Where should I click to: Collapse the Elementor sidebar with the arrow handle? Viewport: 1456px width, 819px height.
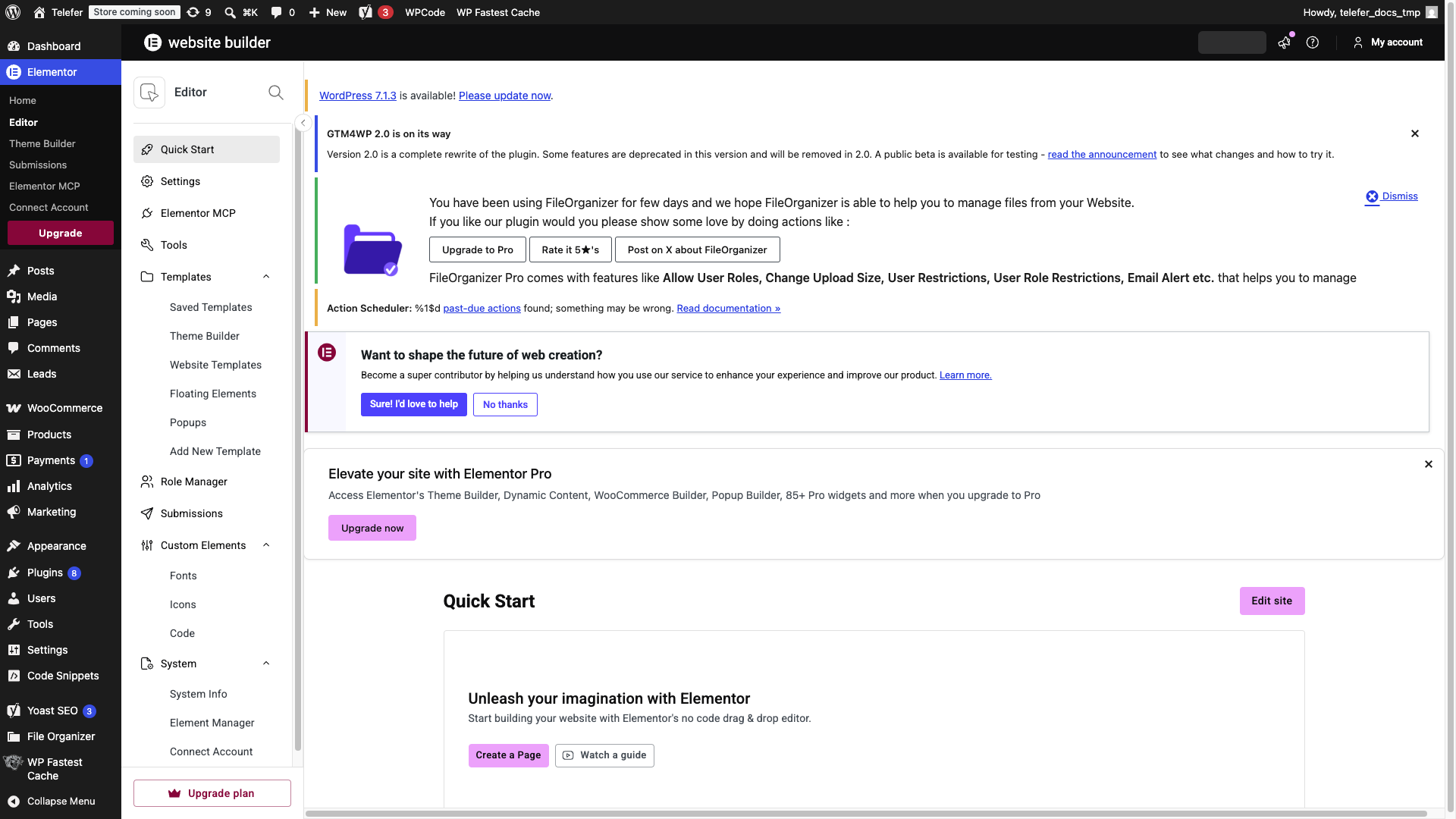click(303, 123)
